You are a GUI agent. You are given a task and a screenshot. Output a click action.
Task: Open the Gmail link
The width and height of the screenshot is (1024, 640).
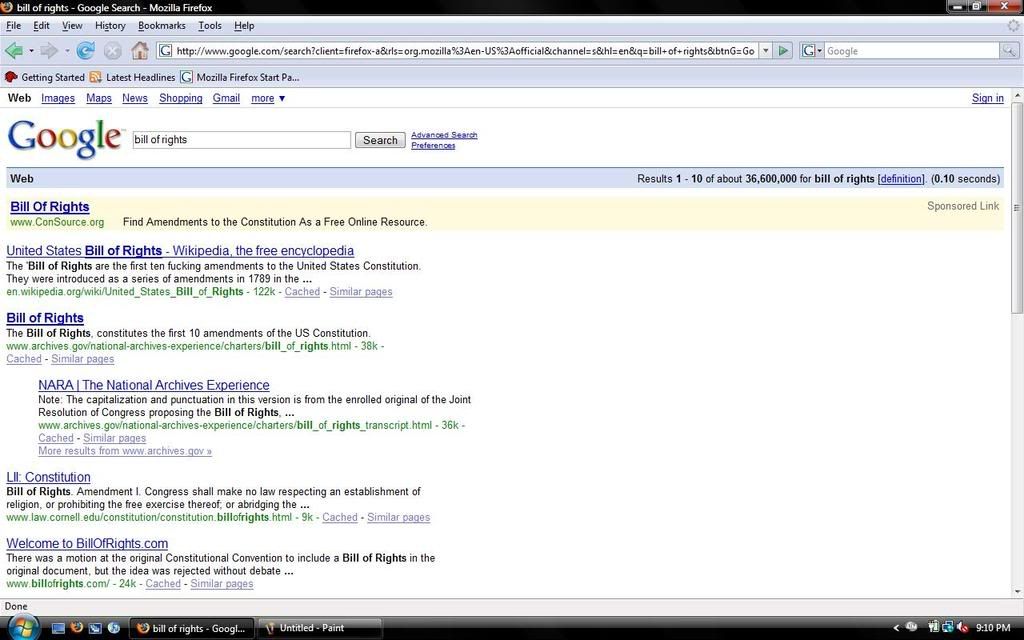[226, 98]
